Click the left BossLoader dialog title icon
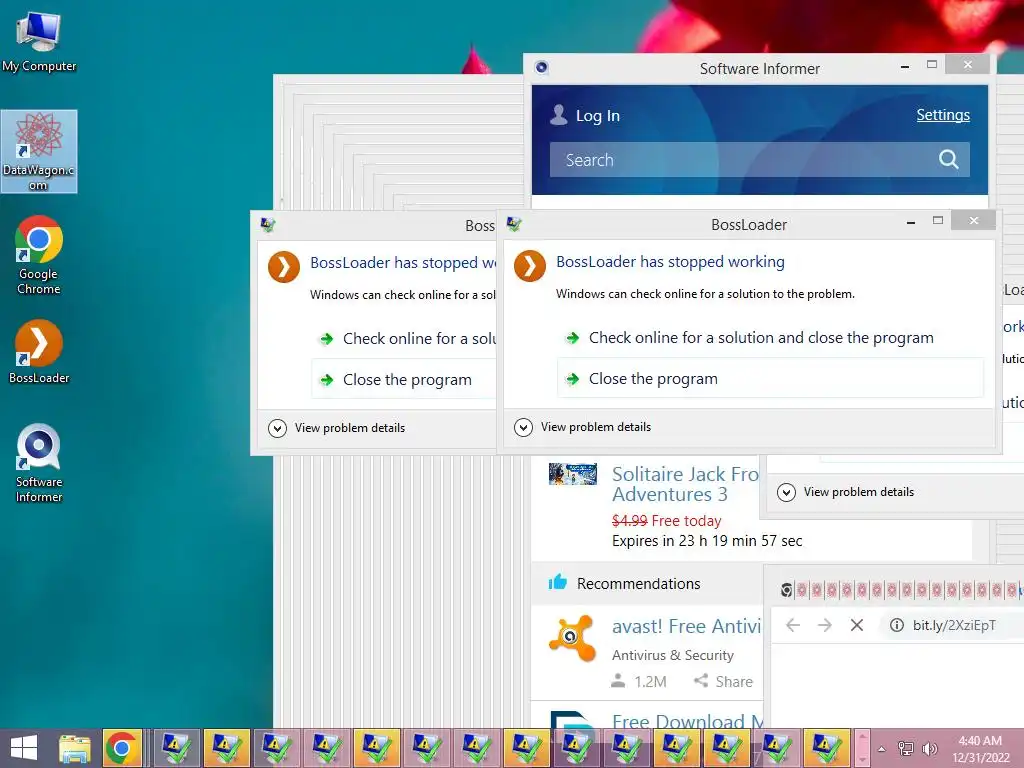 (268, 225)
